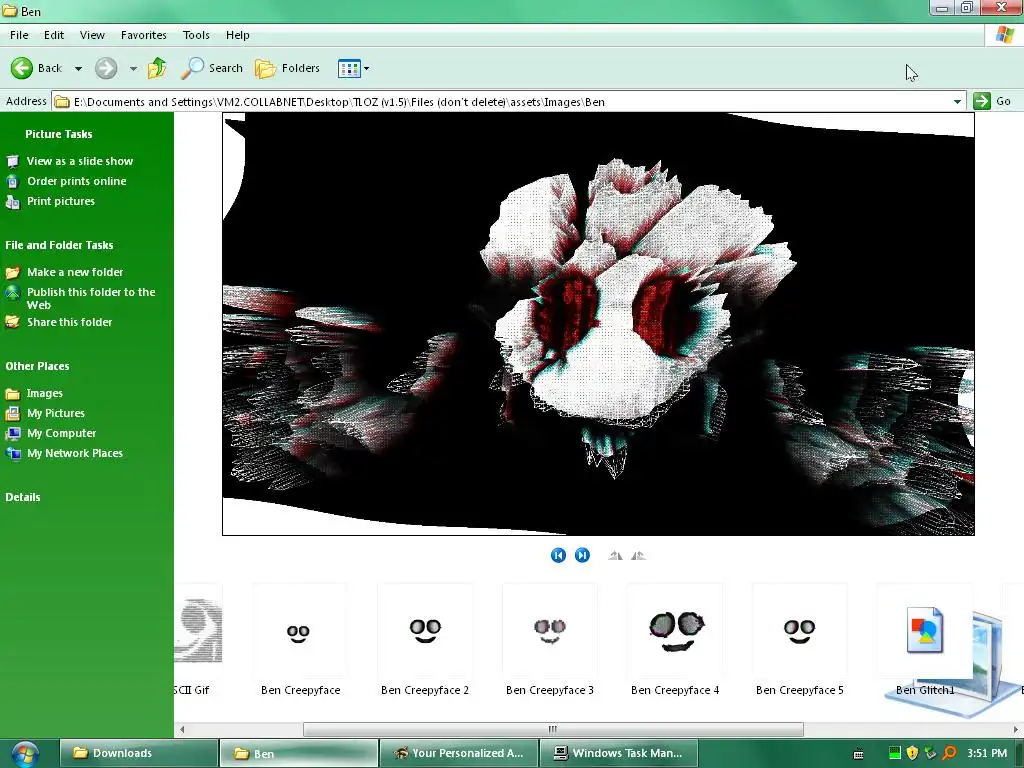
Task: Open My Pictures link
Action: [x=56, y=413]
